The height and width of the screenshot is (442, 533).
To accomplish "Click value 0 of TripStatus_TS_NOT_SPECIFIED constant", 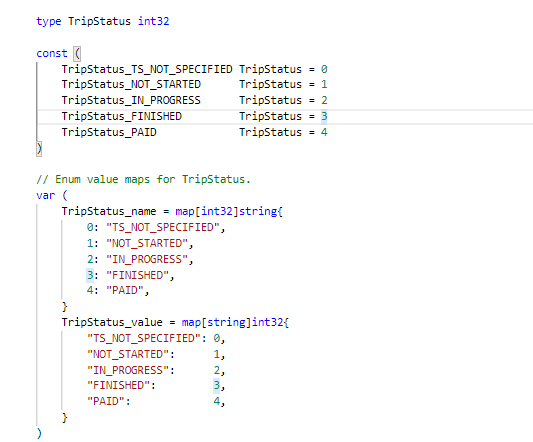I will [324, 69].
